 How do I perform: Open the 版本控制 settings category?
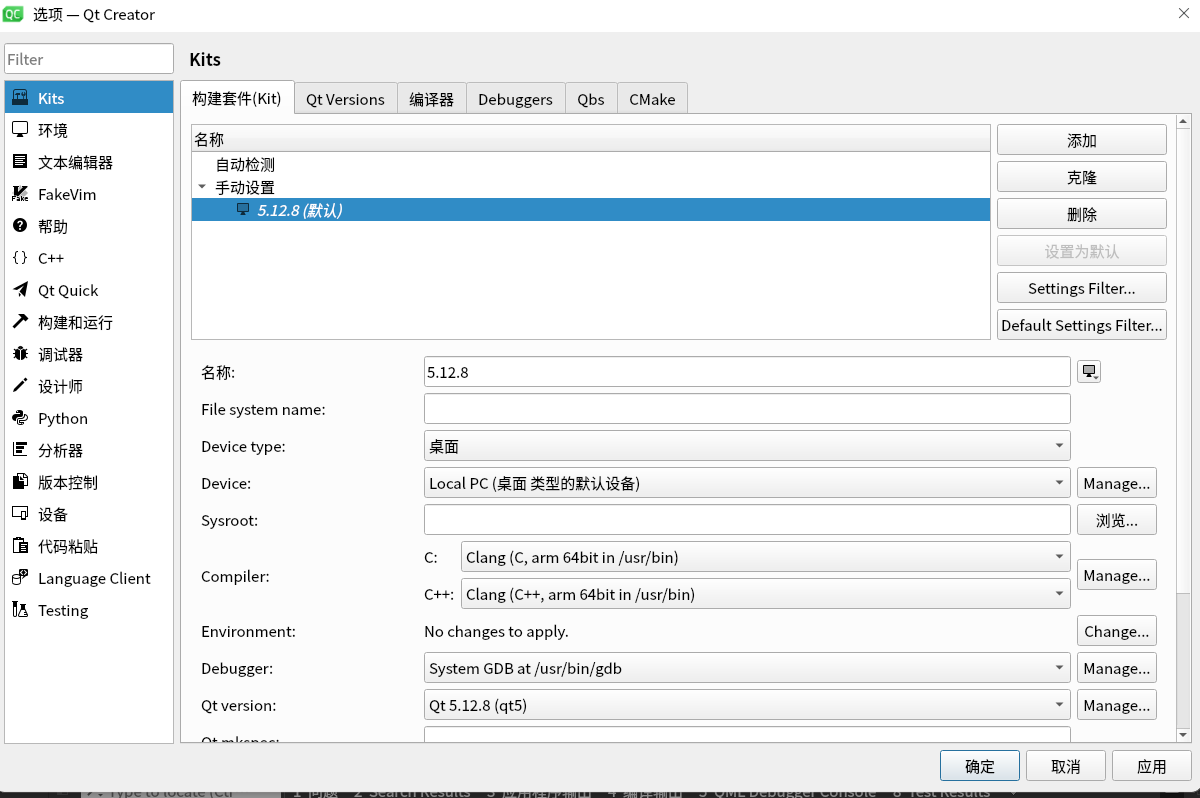(x=89, y=482)
